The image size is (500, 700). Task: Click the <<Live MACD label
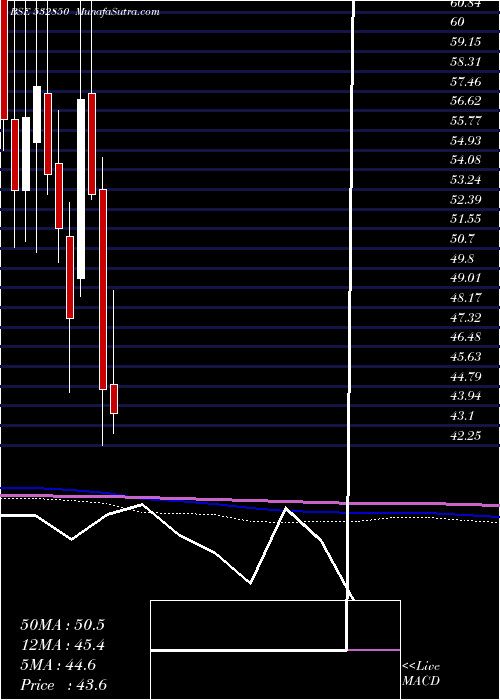click(x=421, y=673)
